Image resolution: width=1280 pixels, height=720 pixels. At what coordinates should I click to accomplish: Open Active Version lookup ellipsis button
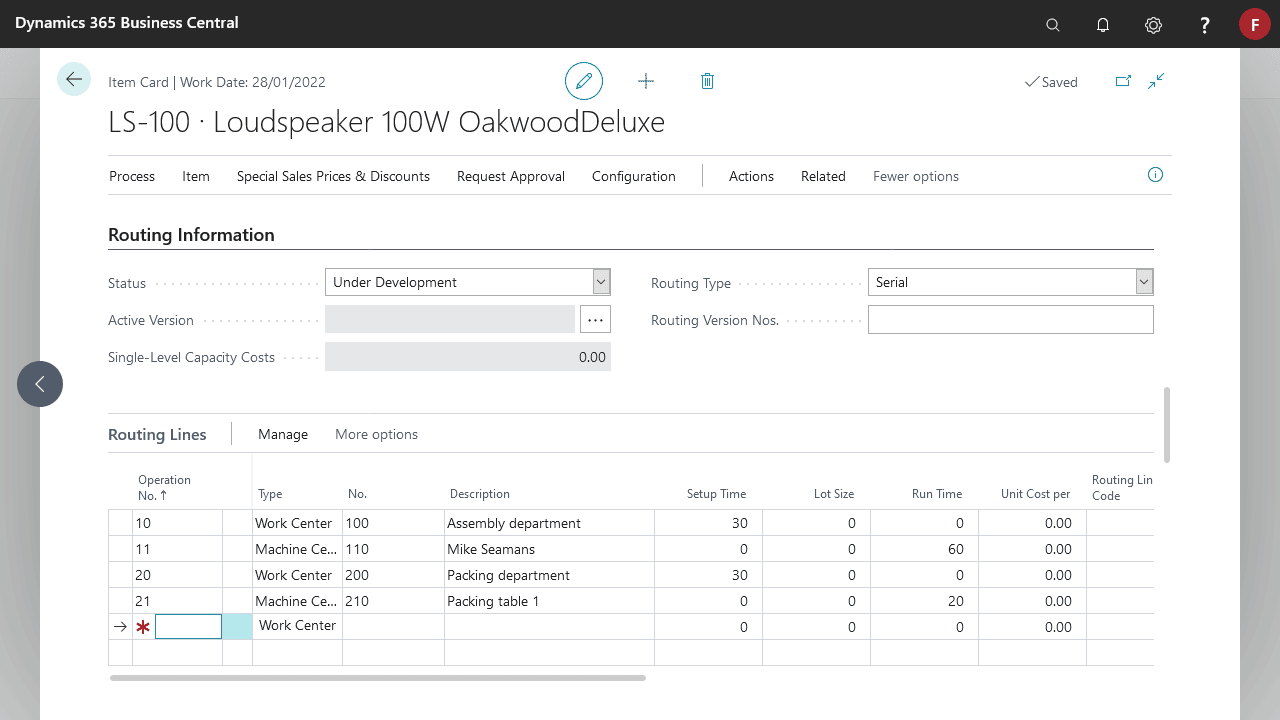(x=595, y=320)
